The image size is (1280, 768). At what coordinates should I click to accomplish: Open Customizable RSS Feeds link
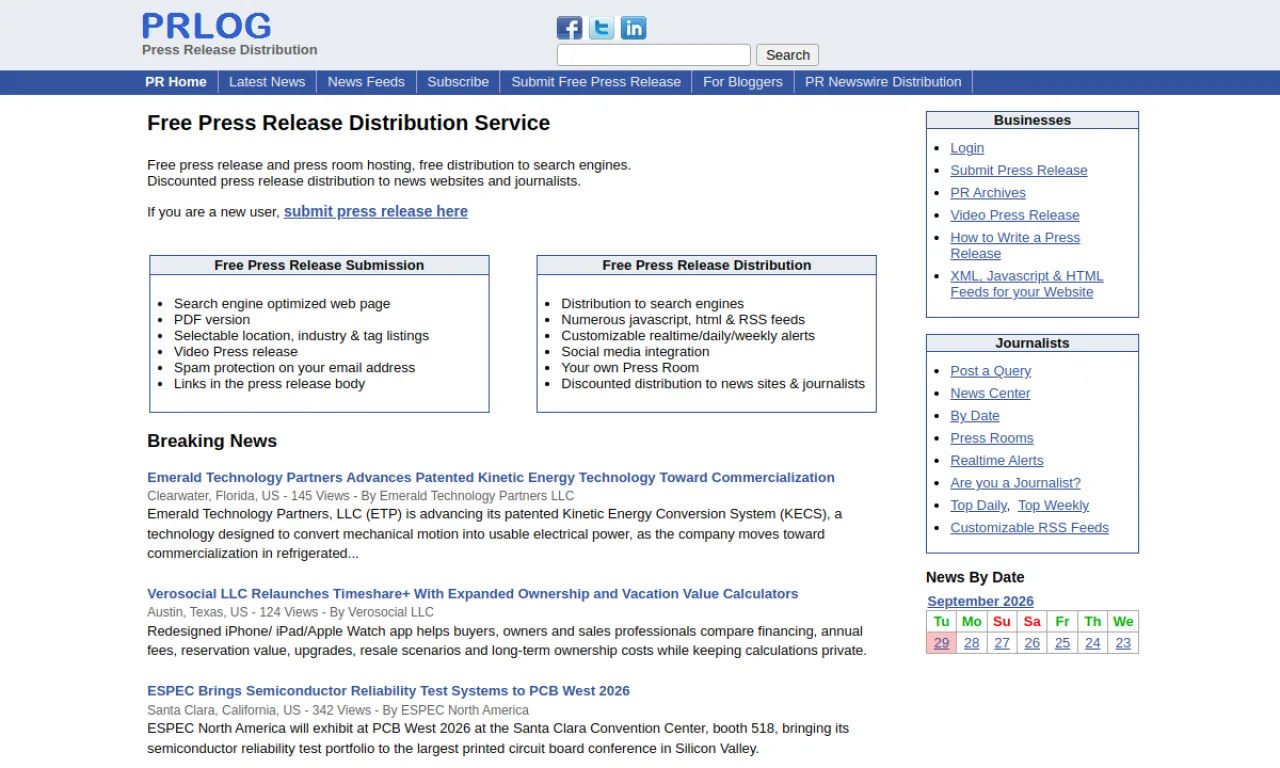1030,527
